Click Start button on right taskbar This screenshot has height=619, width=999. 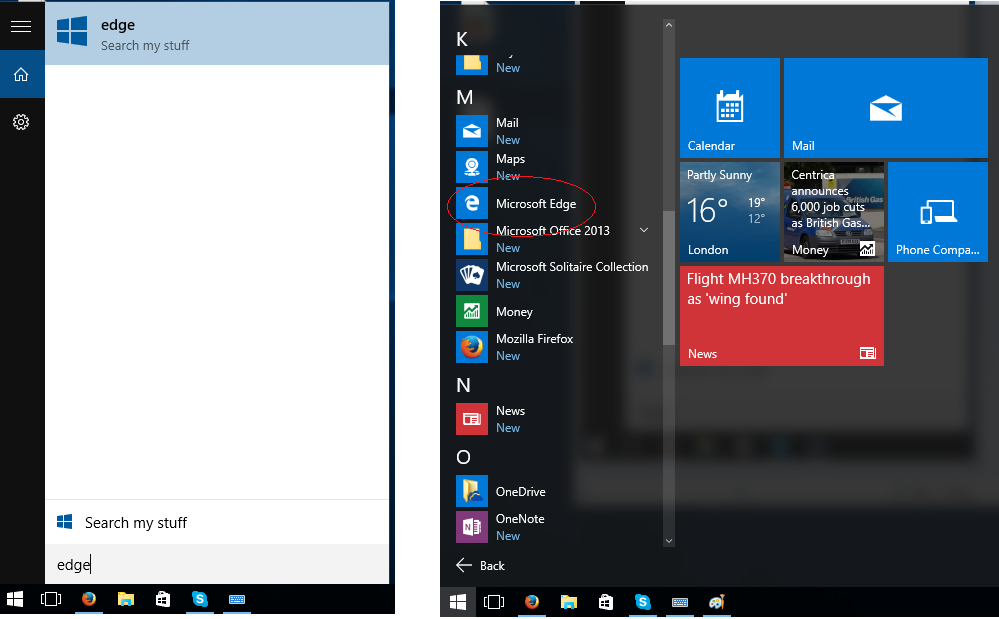(x=457, y=602)
